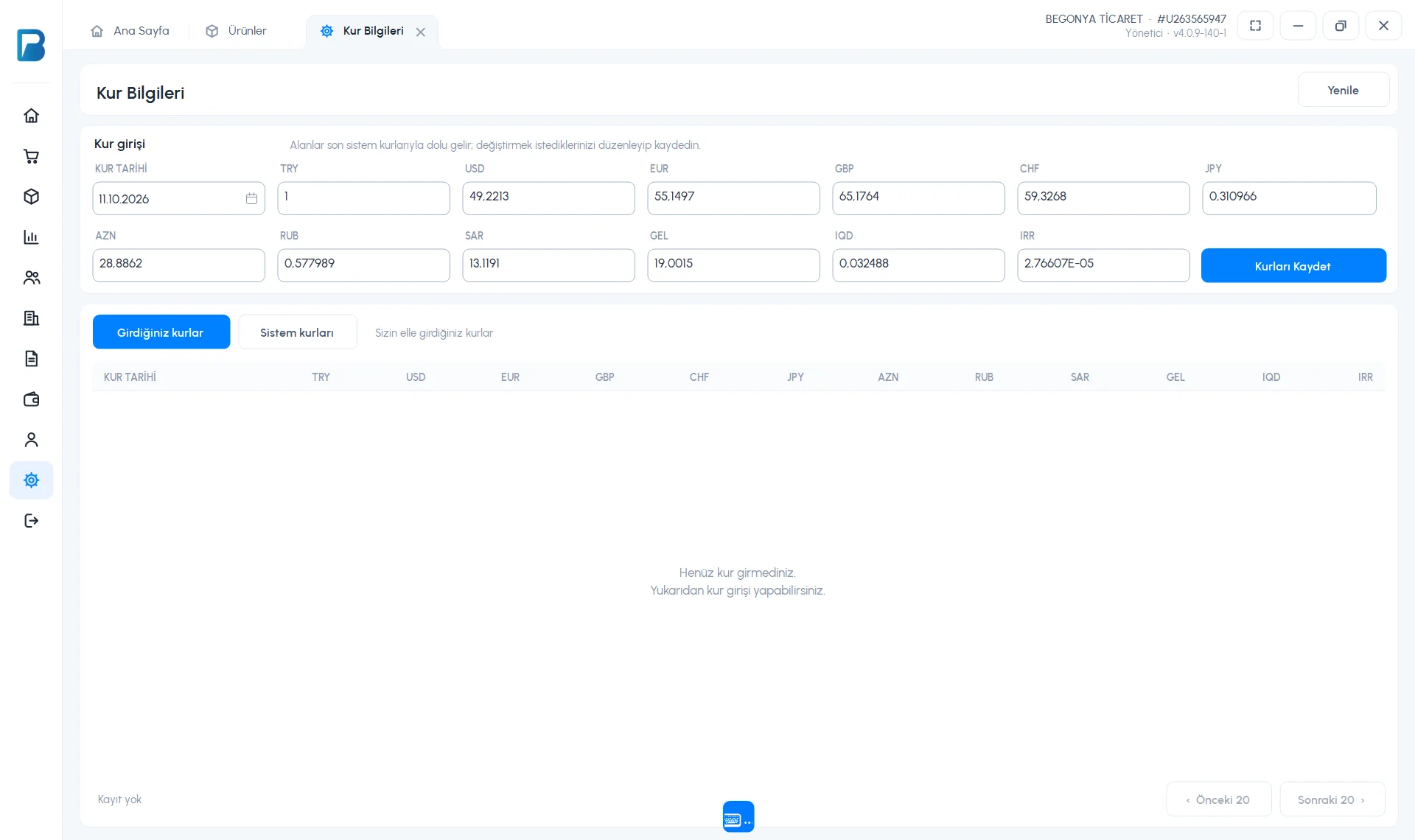This screenshot has height=840, width=1415.
Task: Show the Sistem kurları list
Action: pos(298,332)
